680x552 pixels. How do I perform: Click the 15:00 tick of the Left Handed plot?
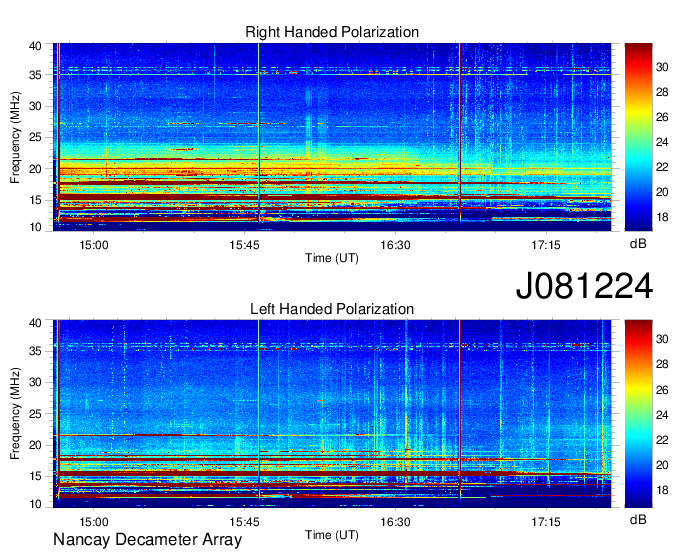[94, 522]
